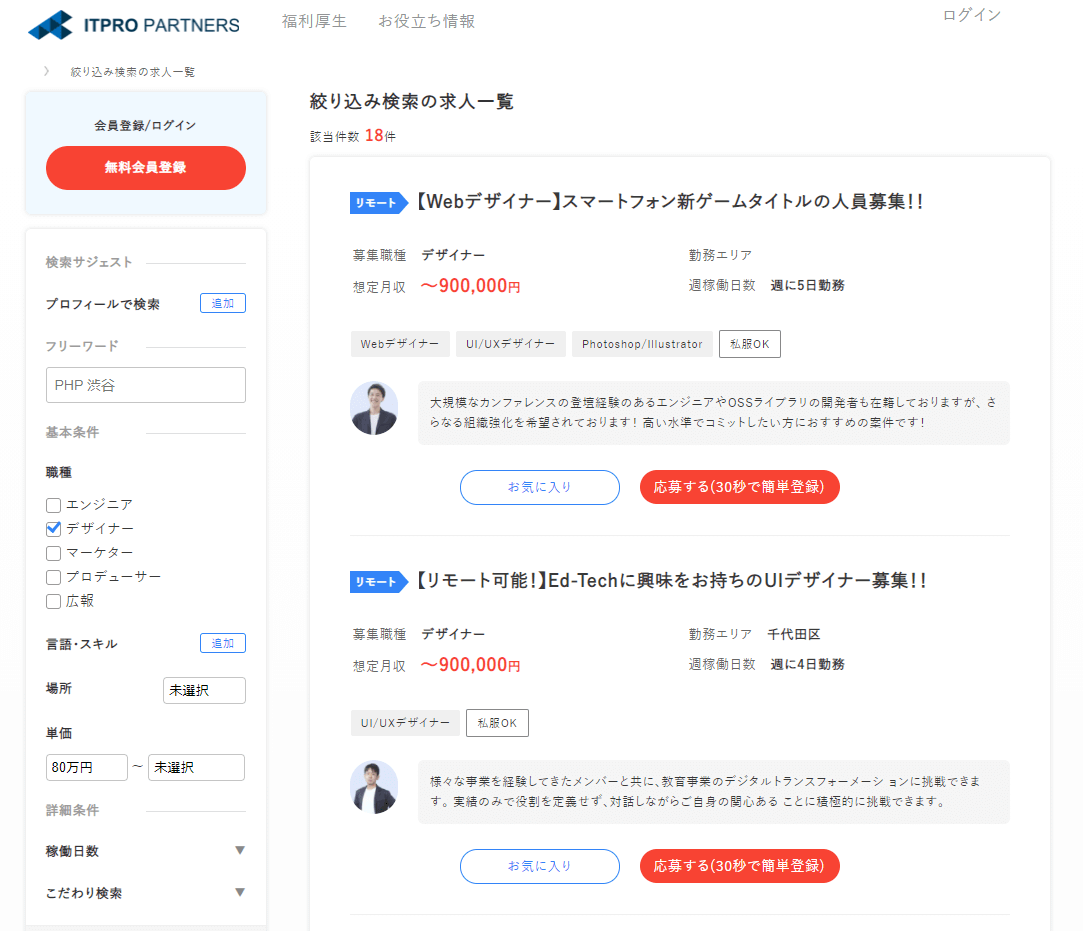Screen dimensions: 1083x931
Task: Click the ログイン link
Action: [970, 15]
